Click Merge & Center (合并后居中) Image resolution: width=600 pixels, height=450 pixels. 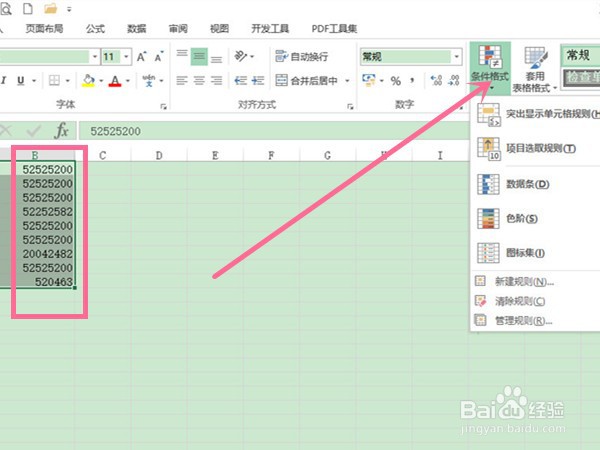point(307,80)
